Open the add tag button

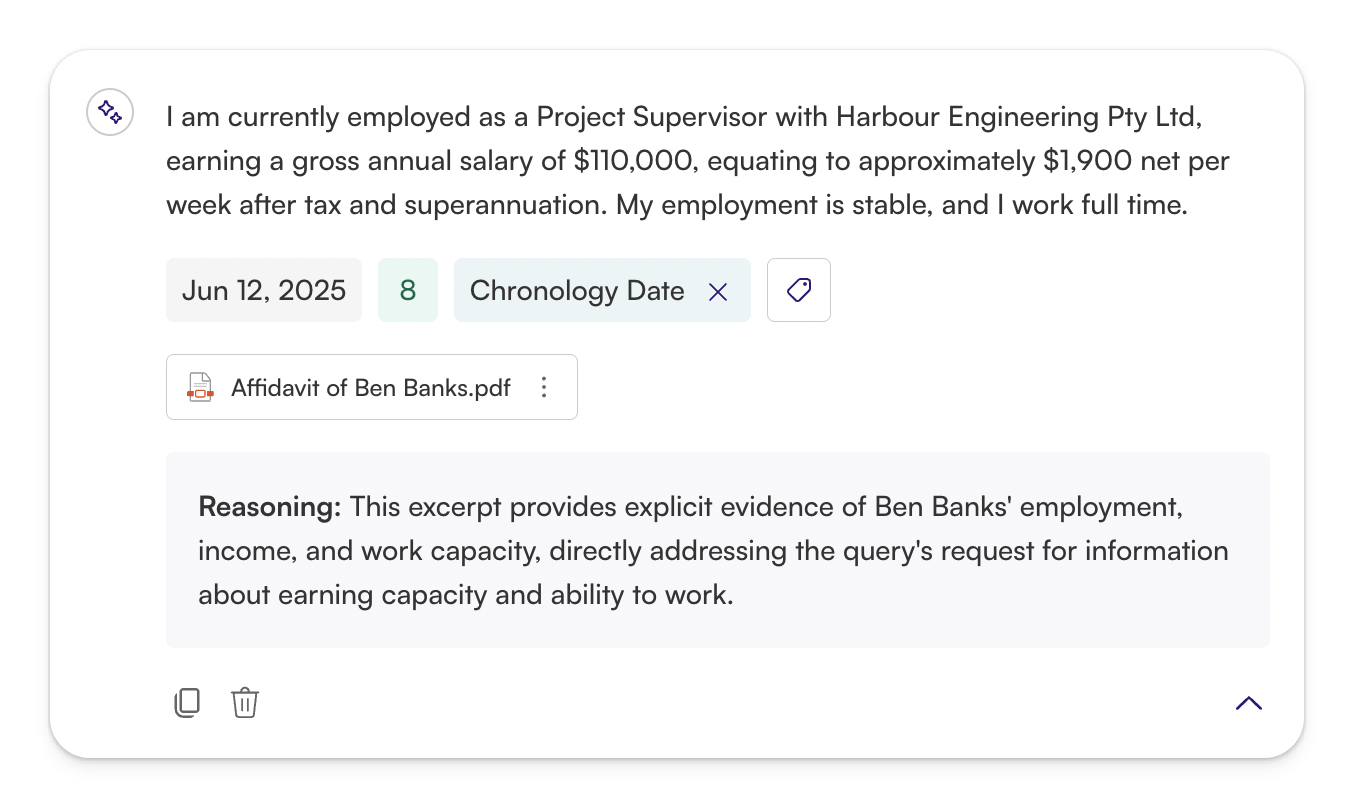tap(798, 291)
